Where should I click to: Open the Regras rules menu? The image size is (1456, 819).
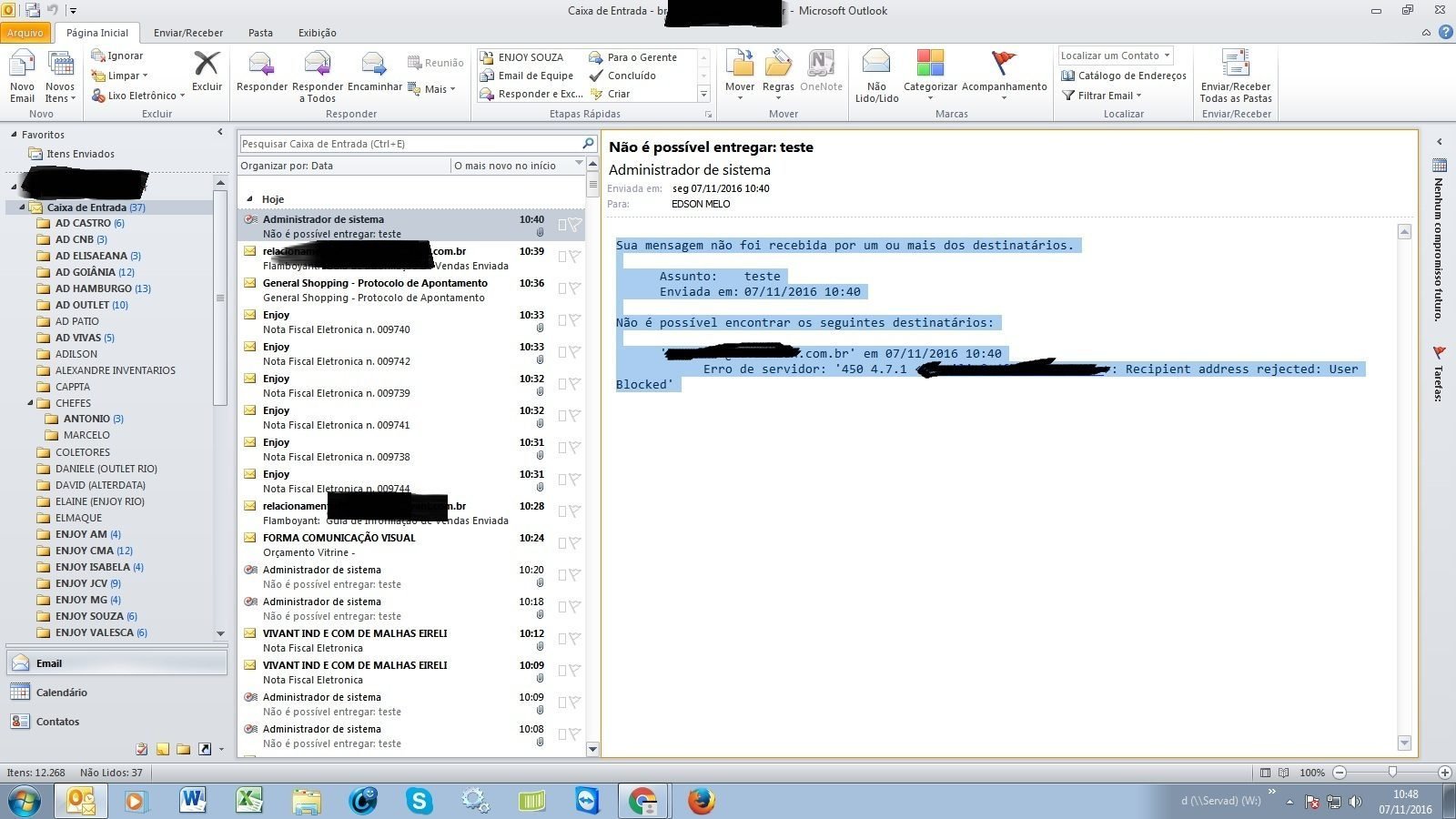click(x=778, y=76)
